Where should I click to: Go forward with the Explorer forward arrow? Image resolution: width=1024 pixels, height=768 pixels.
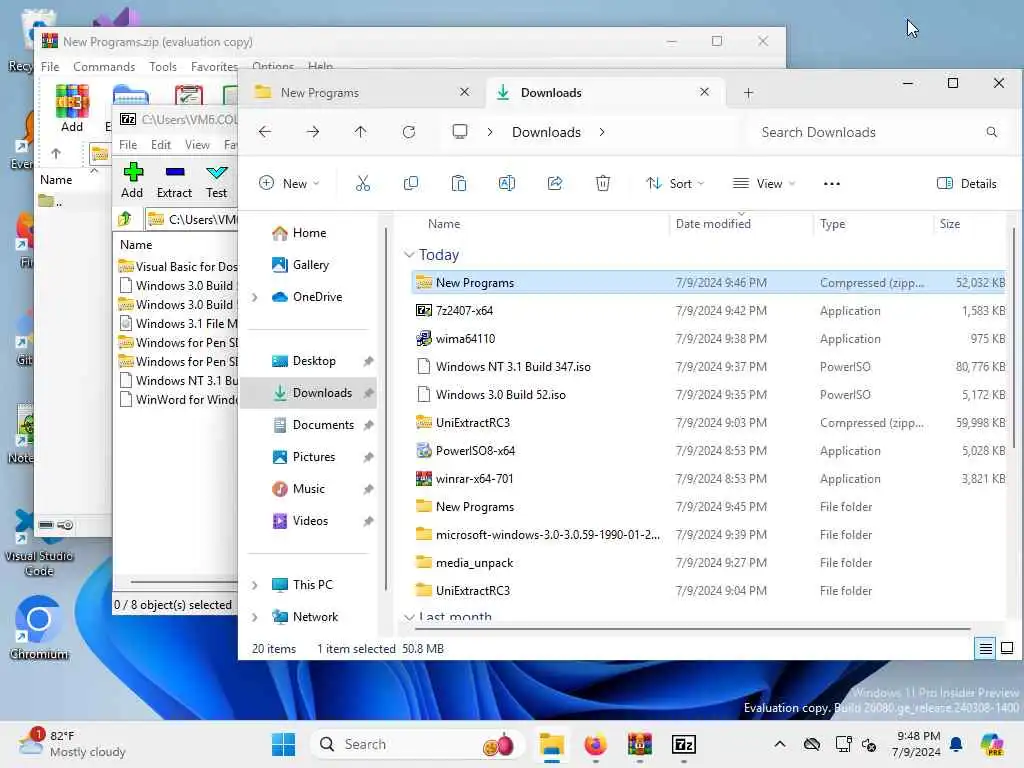313,132
